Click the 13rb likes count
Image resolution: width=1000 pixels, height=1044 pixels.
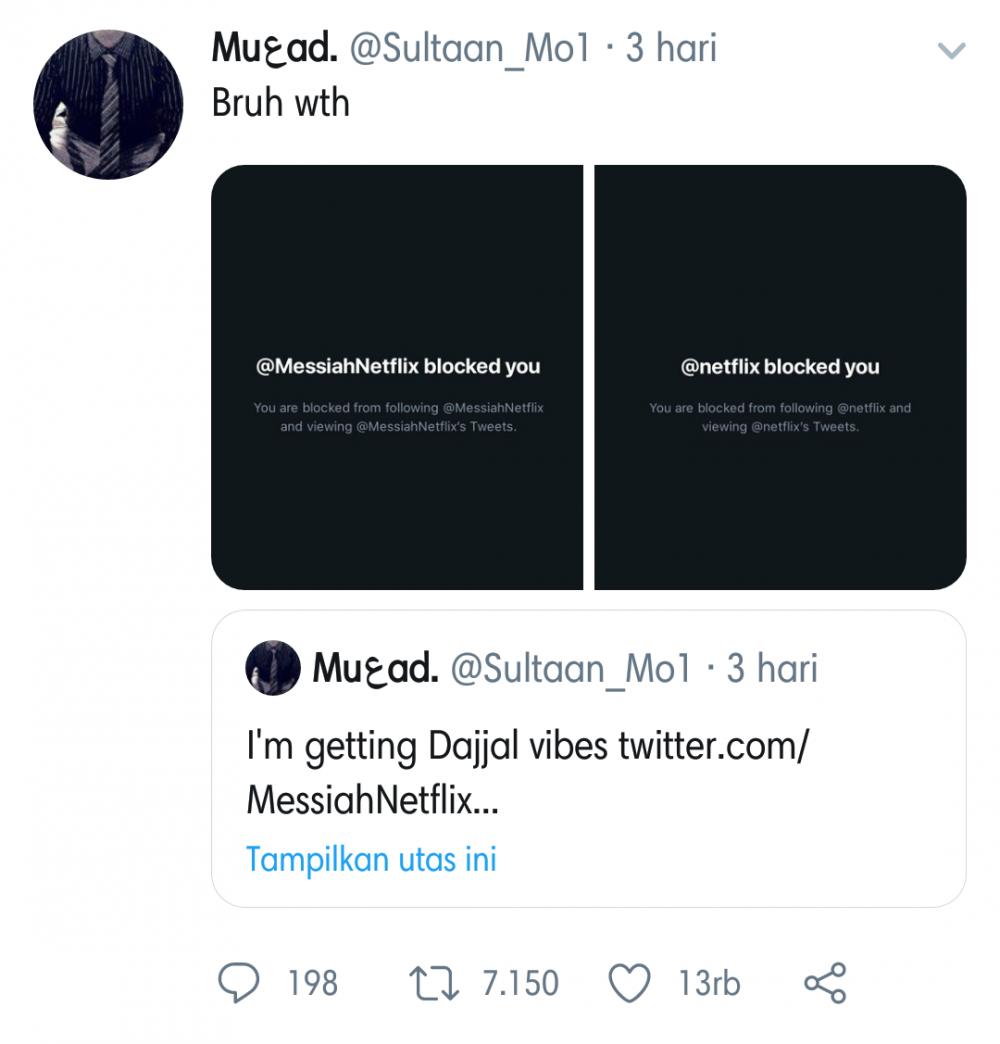coord(709,983)
